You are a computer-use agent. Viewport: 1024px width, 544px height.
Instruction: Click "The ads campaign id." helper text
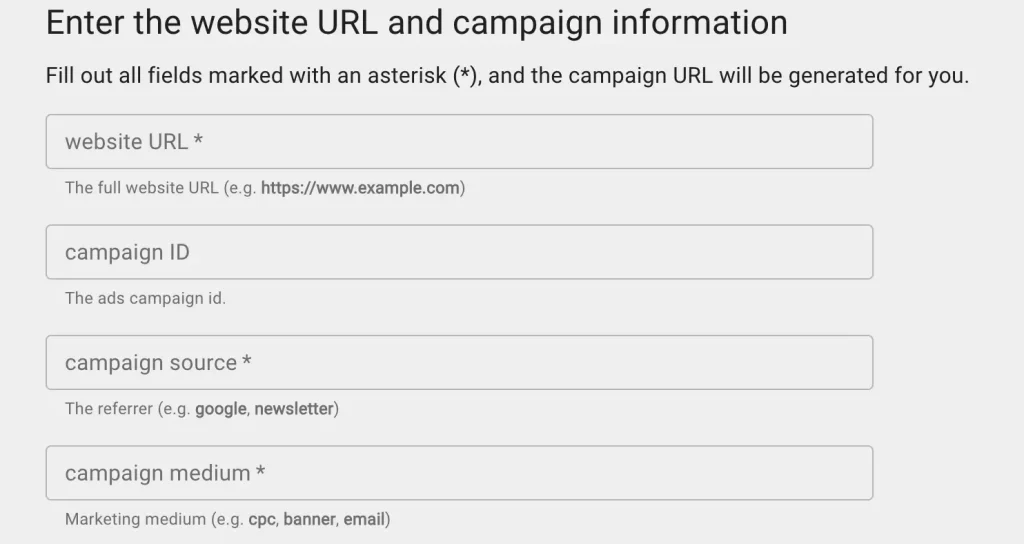click(146, 298)
